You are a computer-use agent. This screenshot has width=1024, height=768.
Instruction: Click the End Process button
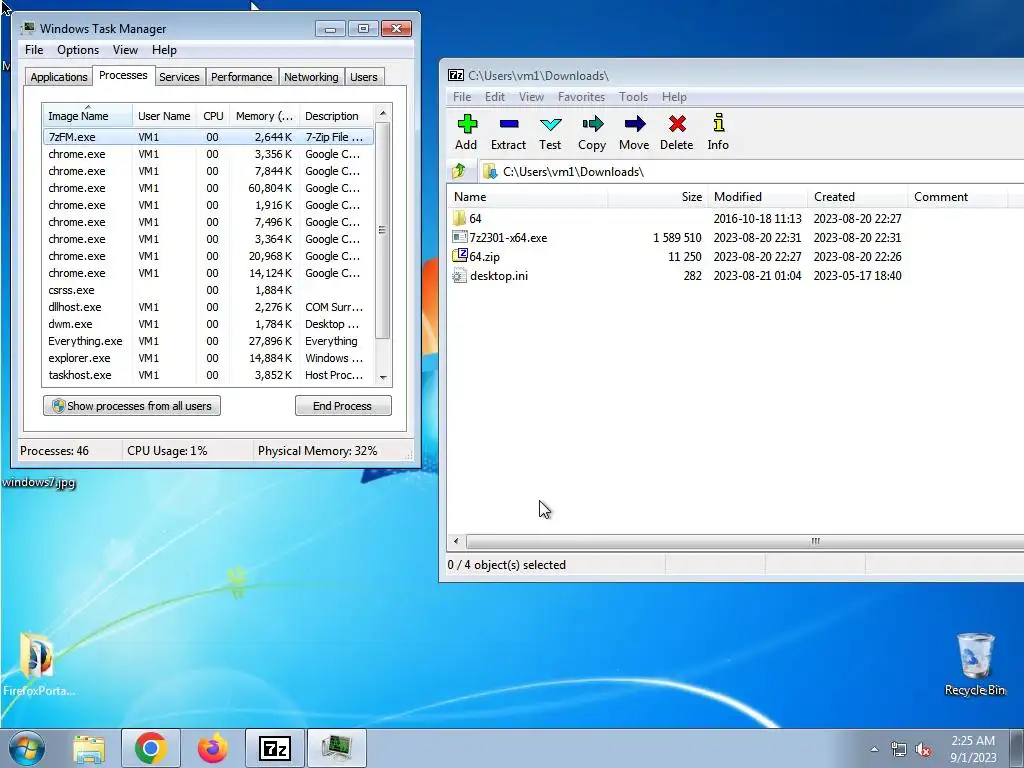[343, 406]
